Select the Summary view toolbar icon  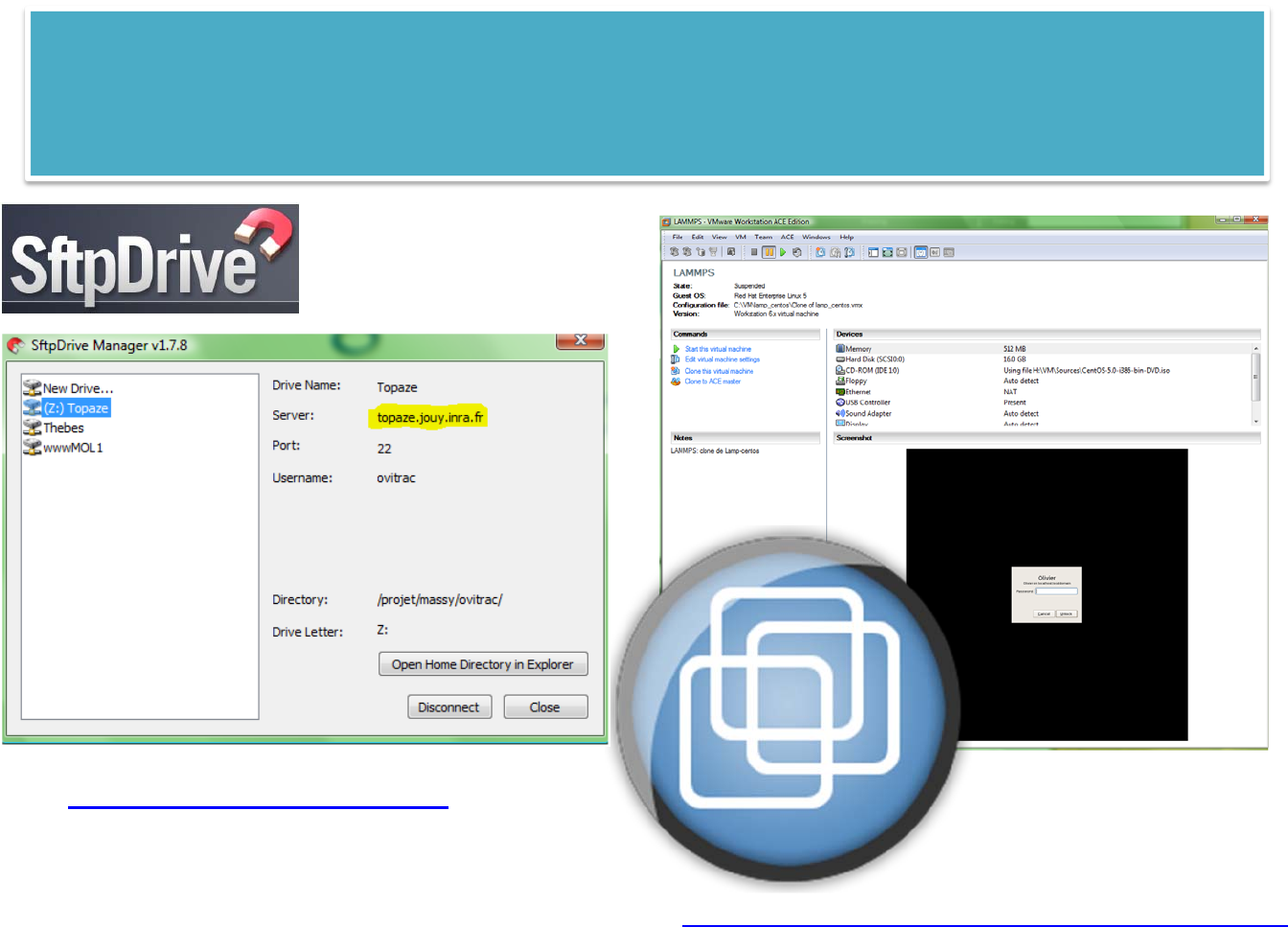pos(921,252)
